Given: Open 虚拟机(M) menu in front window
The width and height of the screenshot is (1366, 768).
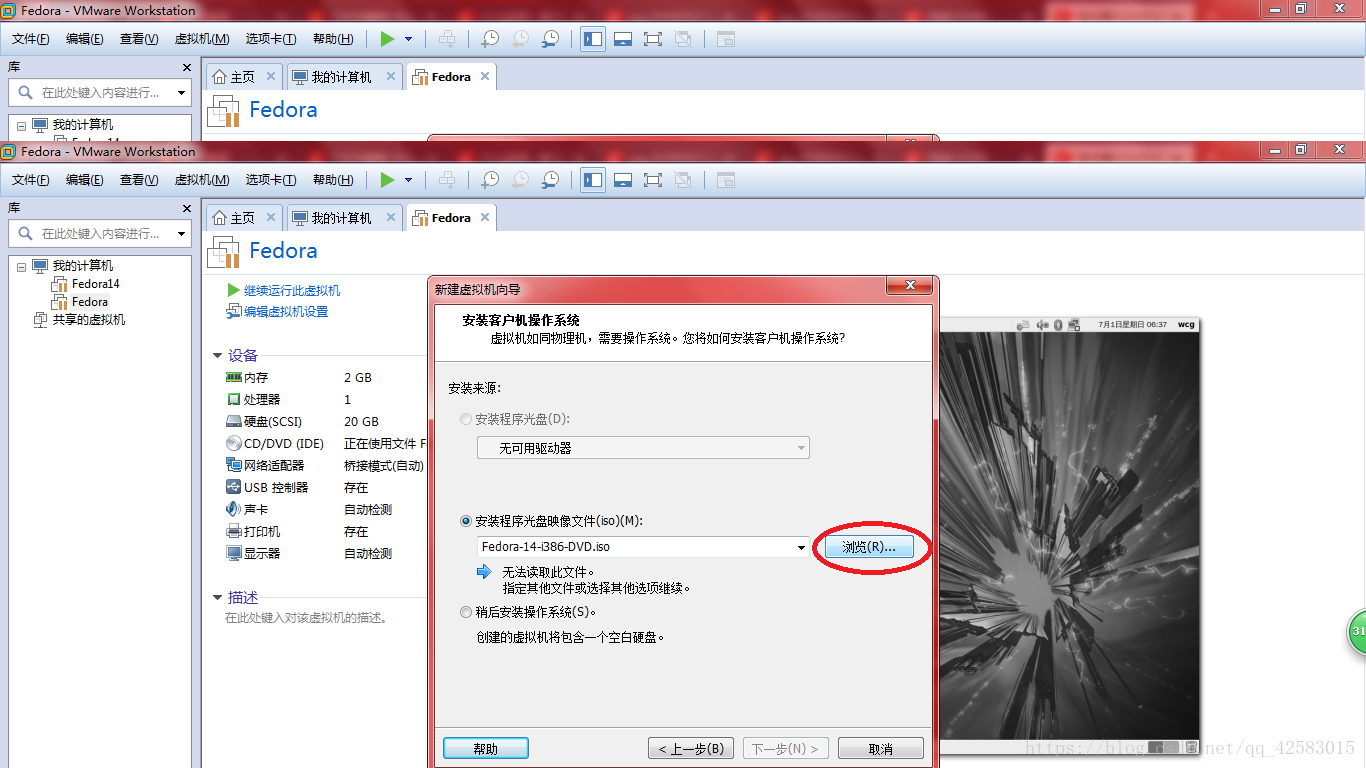Looking at the screenshot, I should (202, 180).
